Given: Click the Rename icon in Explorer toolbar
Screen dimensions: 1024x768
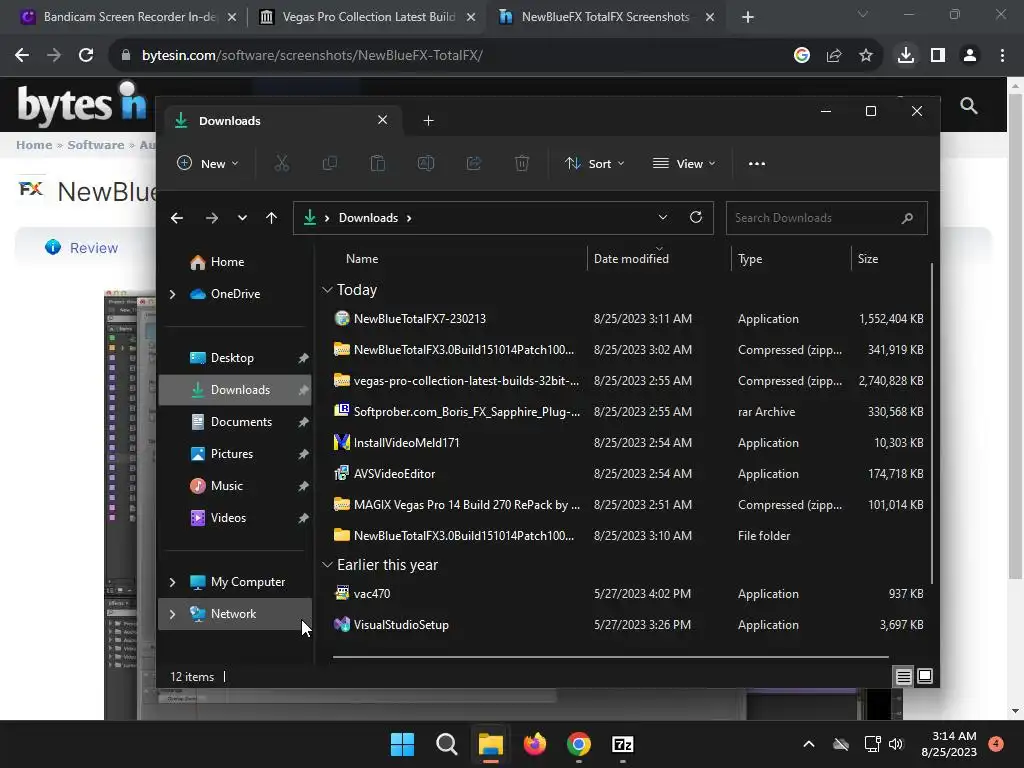Looking at the screenshot, I should pyautogui.click(x=426, y=163).
